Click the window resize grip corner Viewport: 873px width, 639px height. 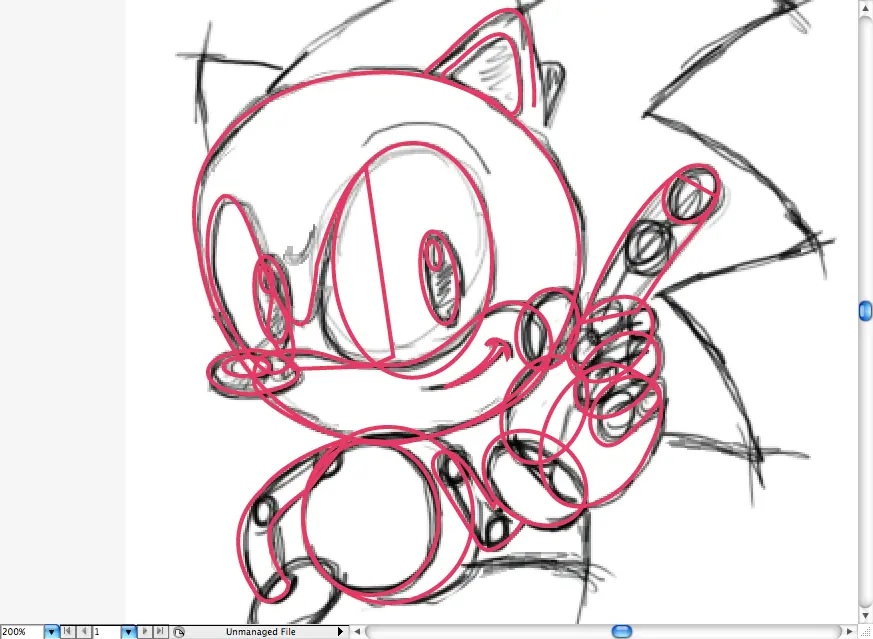[x=866, y=632]
